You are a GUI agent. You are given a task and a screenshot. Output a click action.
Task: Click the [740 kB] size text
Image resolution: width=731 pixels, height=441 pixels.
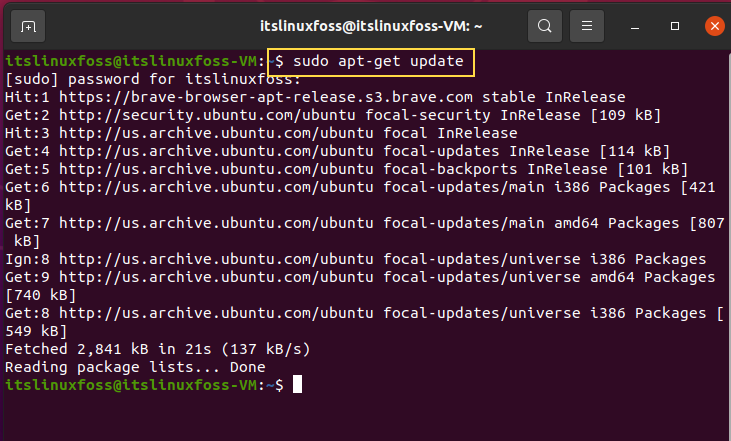coord(40,296)
